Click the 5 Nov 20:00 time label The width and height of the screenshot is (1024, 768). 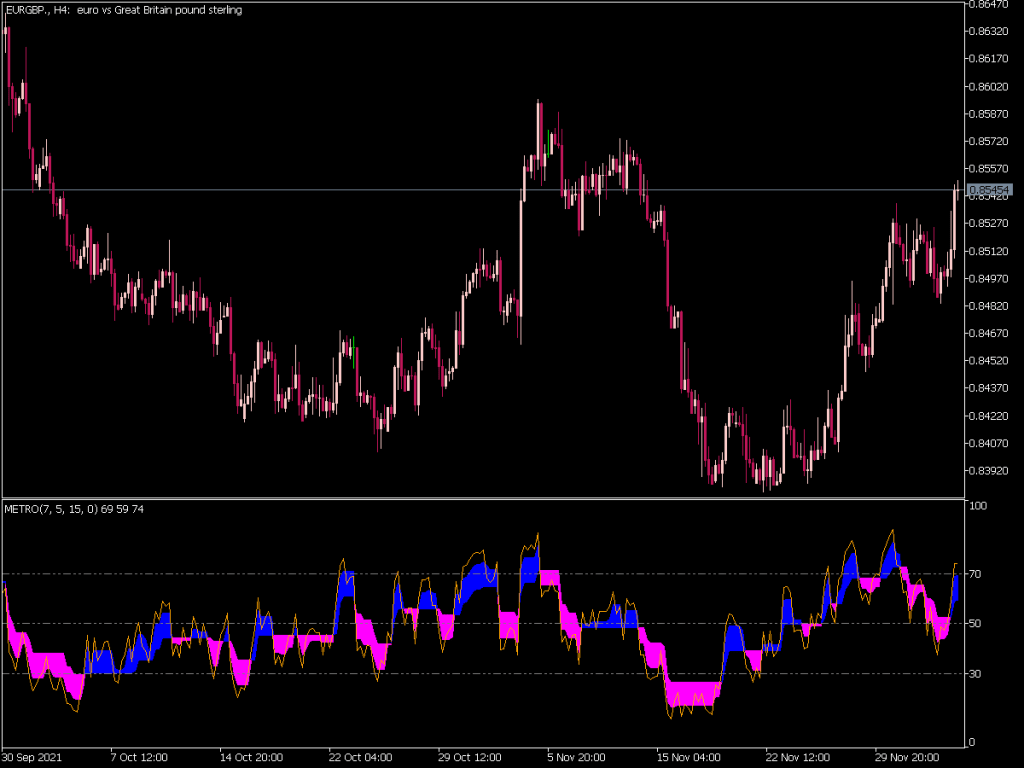click(x=575, y=757)
